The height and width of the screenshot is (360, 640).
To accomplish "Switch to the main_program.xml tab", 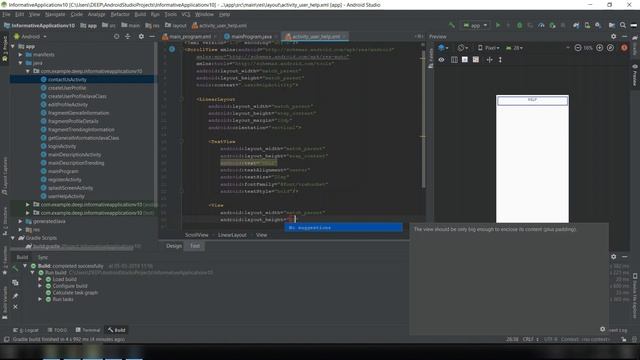I will point(190,36).
